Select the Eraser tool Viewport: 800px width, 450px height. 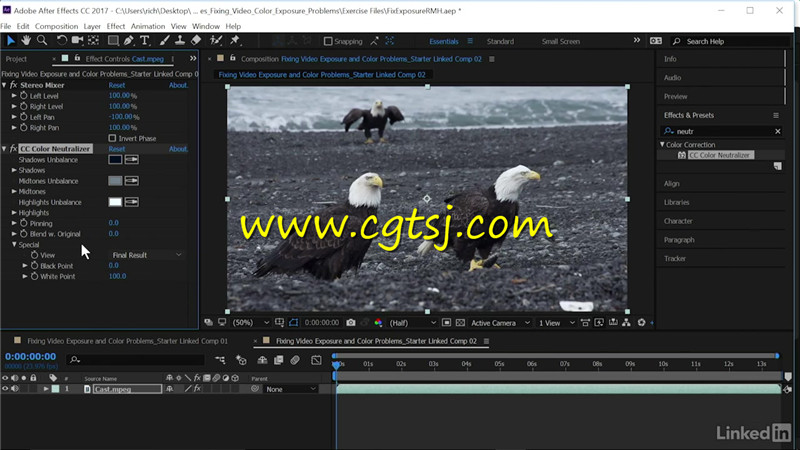coord(196,40)
